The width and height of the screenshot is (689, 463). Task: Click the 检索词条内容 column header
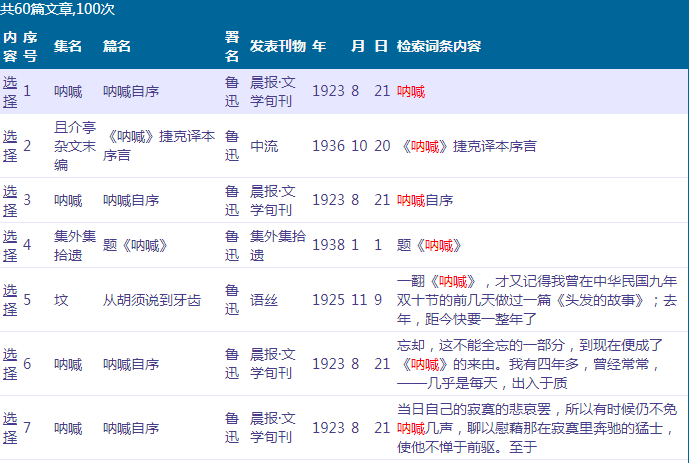coord(439,47)
